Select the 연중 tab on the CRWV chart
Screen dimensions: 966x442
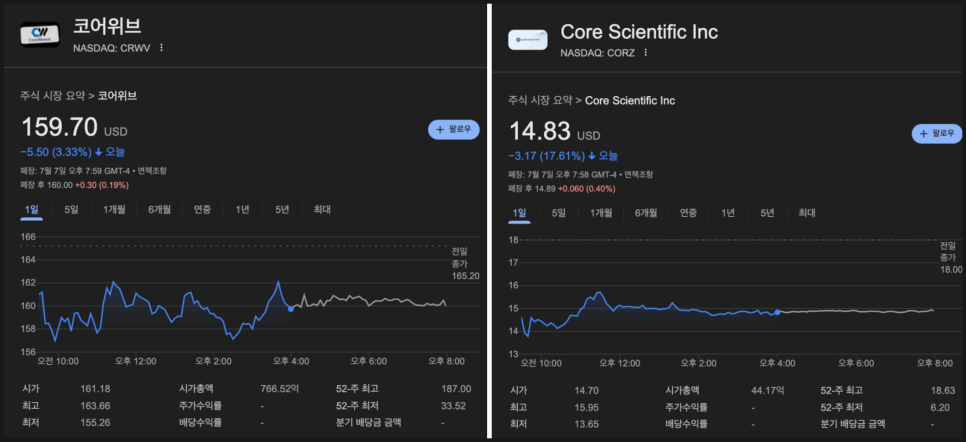tap(203, 210)
